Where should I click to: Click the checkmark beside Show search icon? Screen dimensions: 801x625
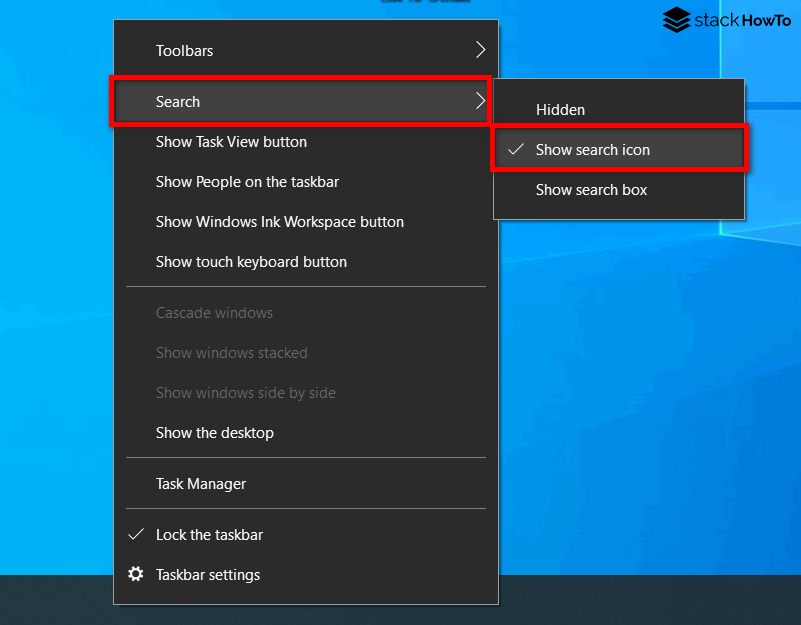(516, 148)
